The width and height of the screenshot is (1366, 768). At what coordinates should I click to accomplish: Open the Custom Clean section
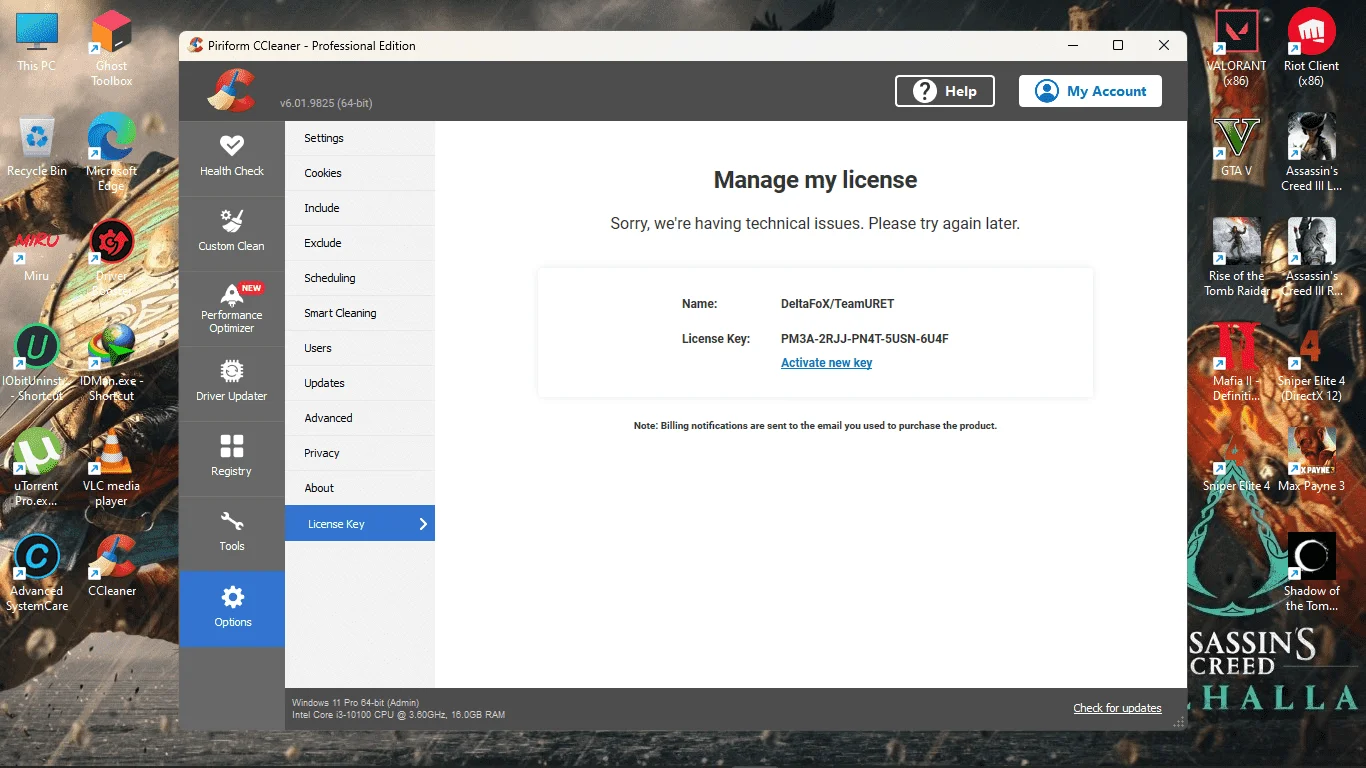pos(232,233)
